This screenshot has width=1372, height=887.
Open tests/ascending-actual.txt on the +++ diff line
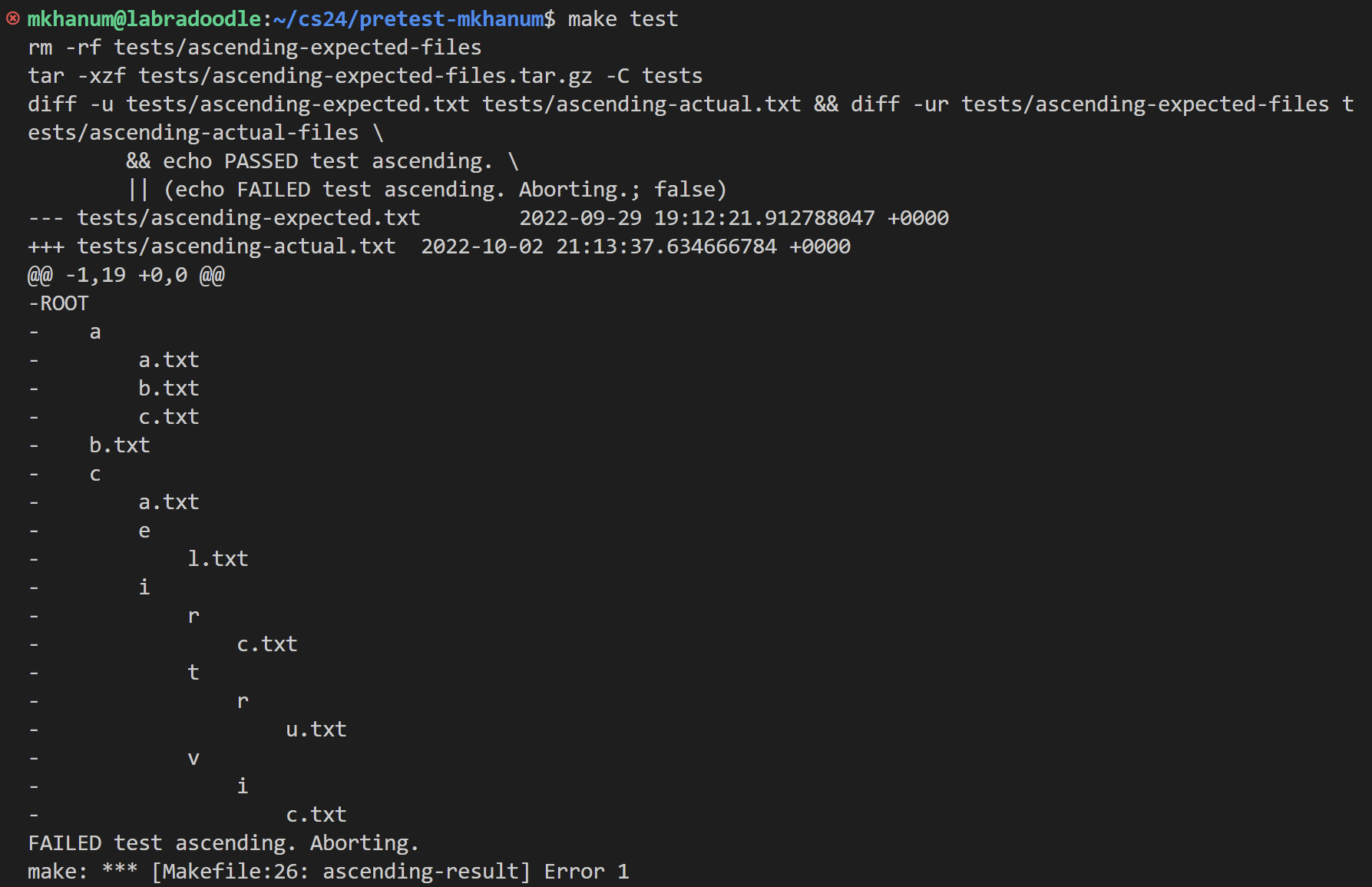click(236, 247)
